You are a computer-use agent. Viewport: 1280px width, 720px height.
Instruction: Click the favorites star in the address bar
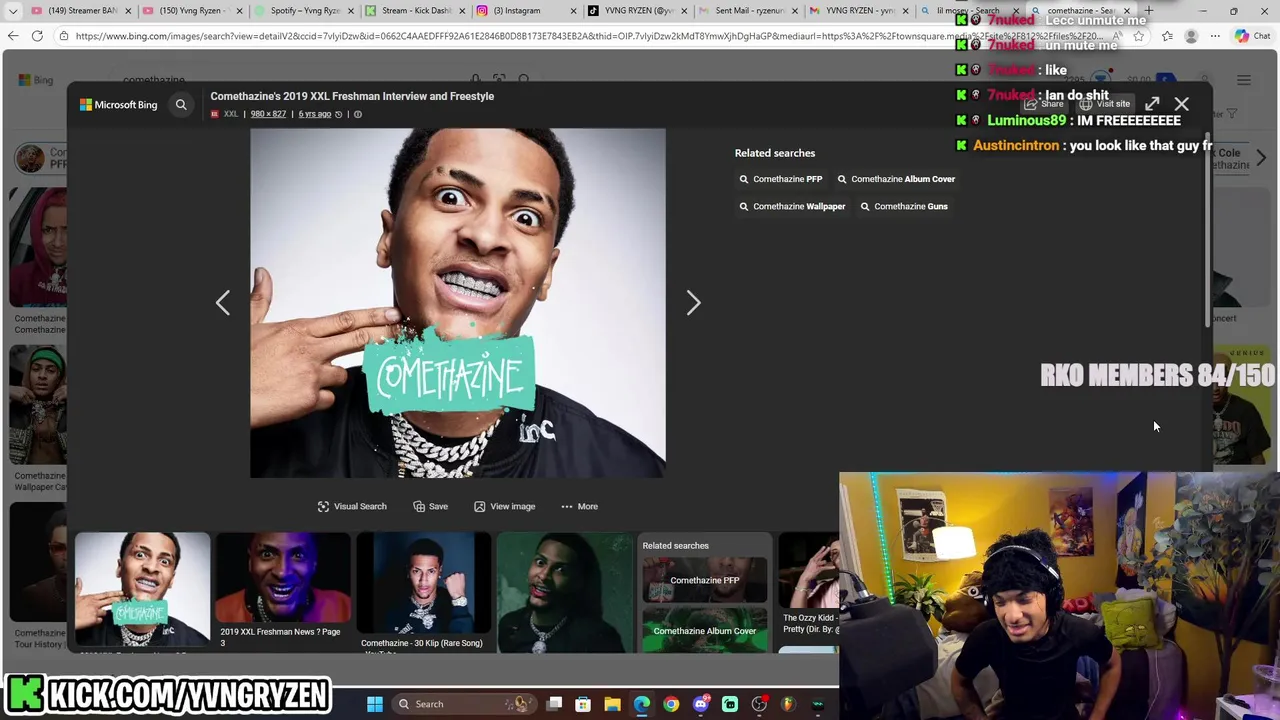click(1139, 36)
